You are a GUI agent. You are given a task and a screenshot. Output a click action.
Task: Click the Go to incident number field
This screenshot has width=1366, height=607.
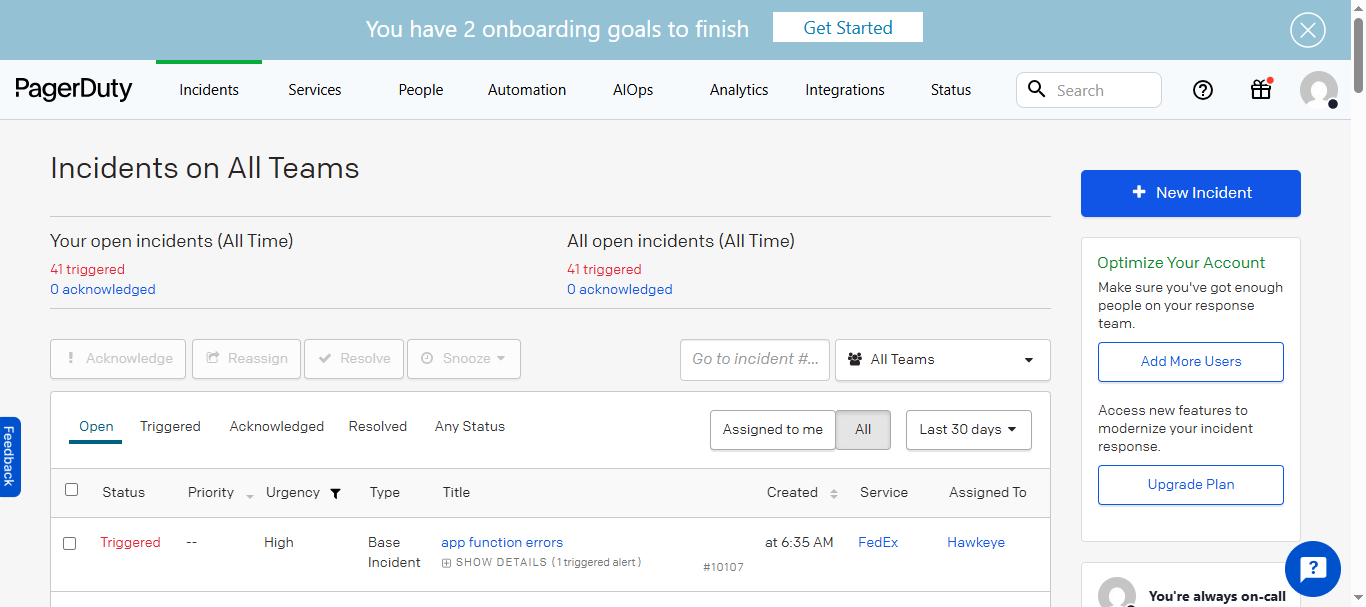[x=755, y=359]
